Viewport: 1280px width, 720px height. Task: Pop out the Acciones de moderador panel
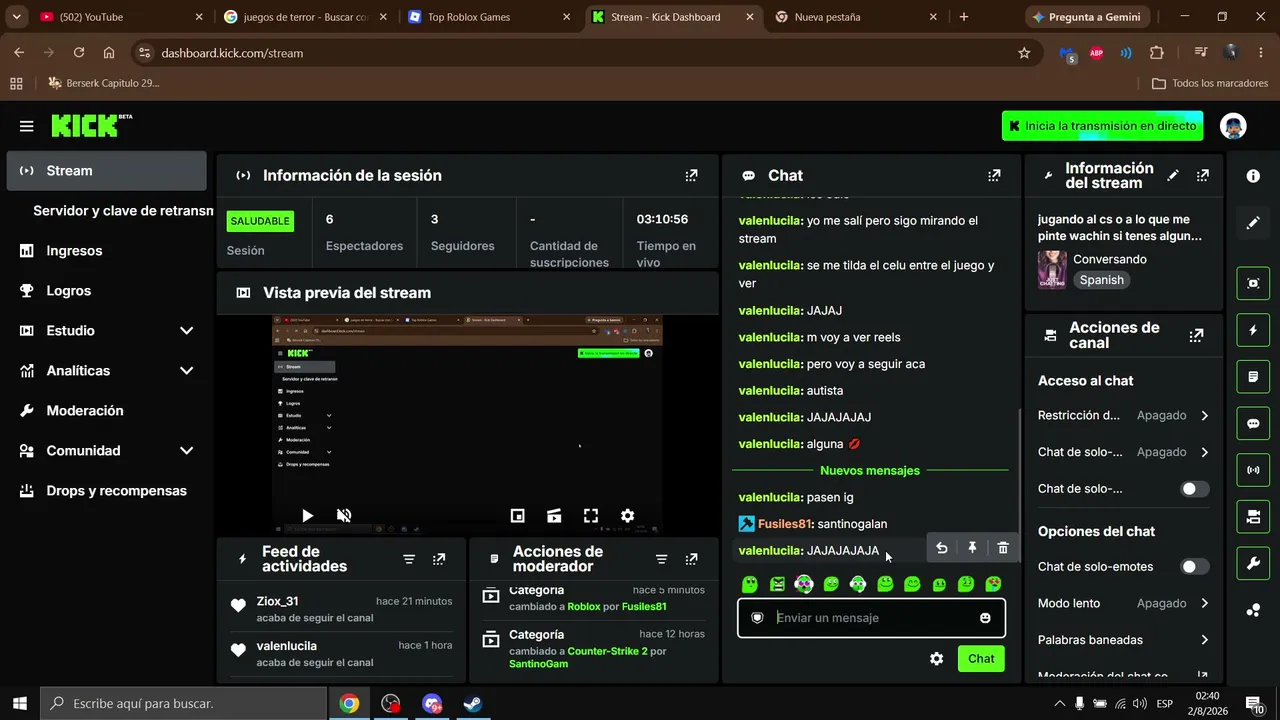[x=691, y=559]
